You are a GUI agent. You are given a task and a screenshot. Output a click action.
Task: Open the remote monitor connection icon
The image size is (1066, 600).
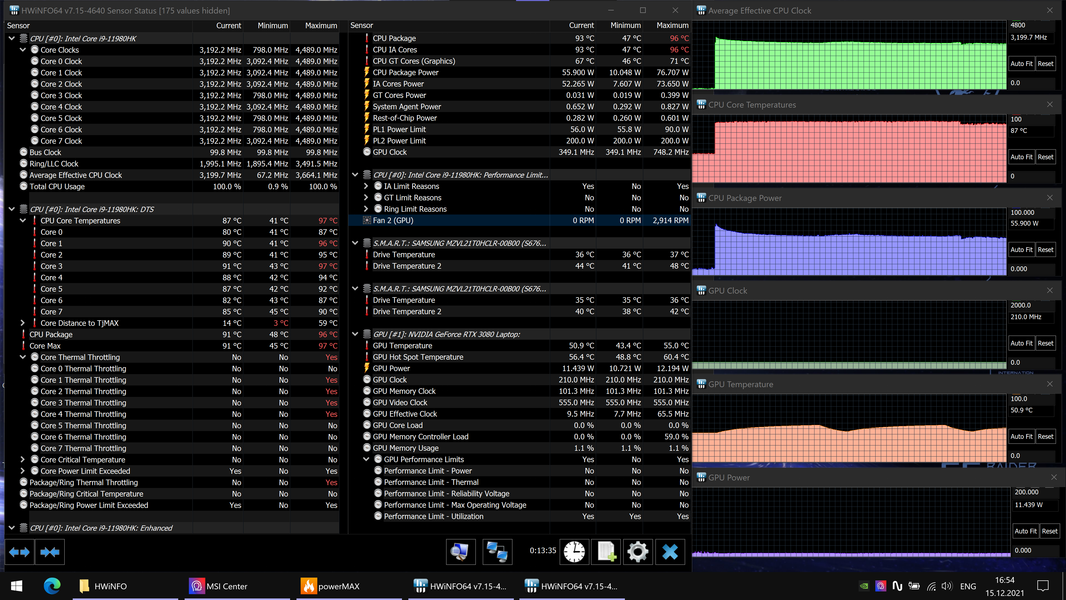(x=460, y=552)
